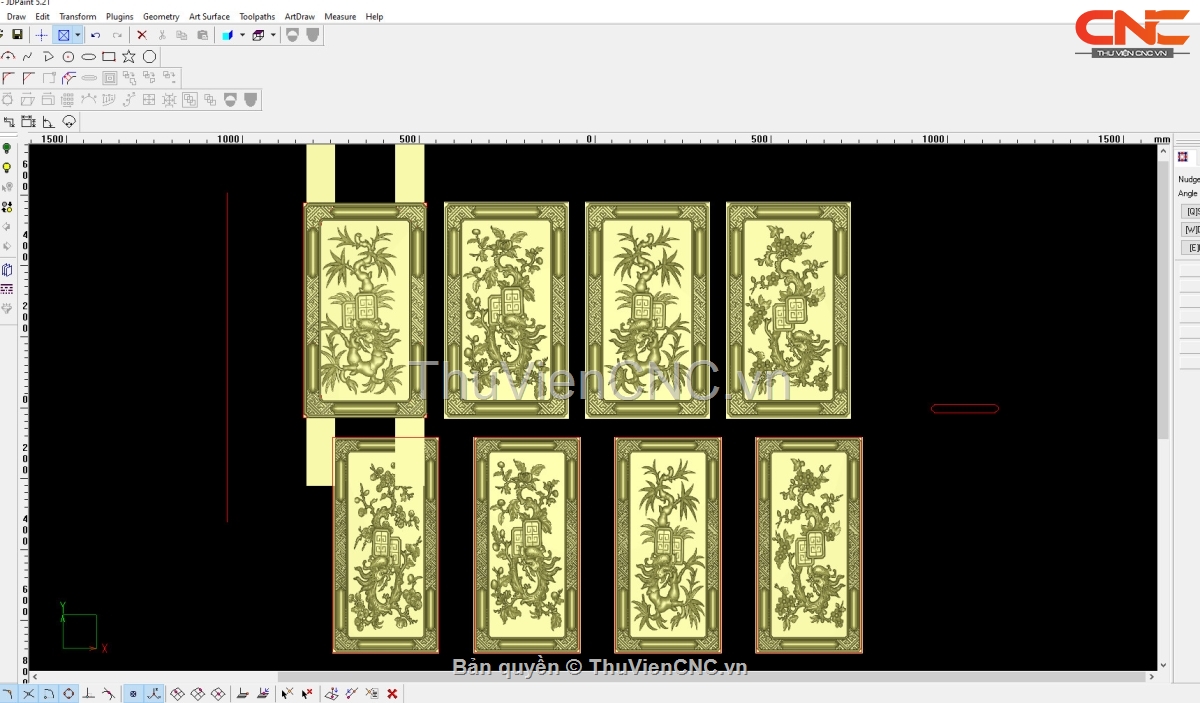Screen dimensions: 1200x703
Task: Open the Art Surface menu
Action: click(x=209, y=17)
